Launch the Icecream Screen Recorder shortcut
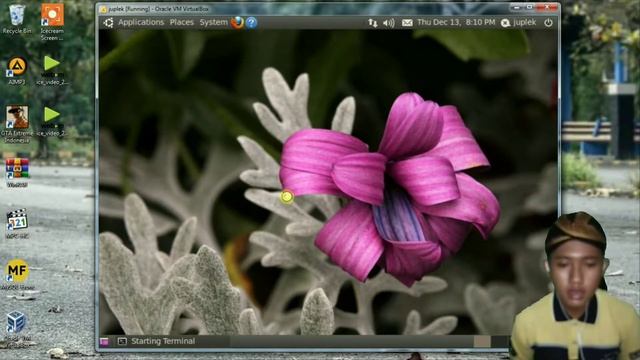 (52, 21)
